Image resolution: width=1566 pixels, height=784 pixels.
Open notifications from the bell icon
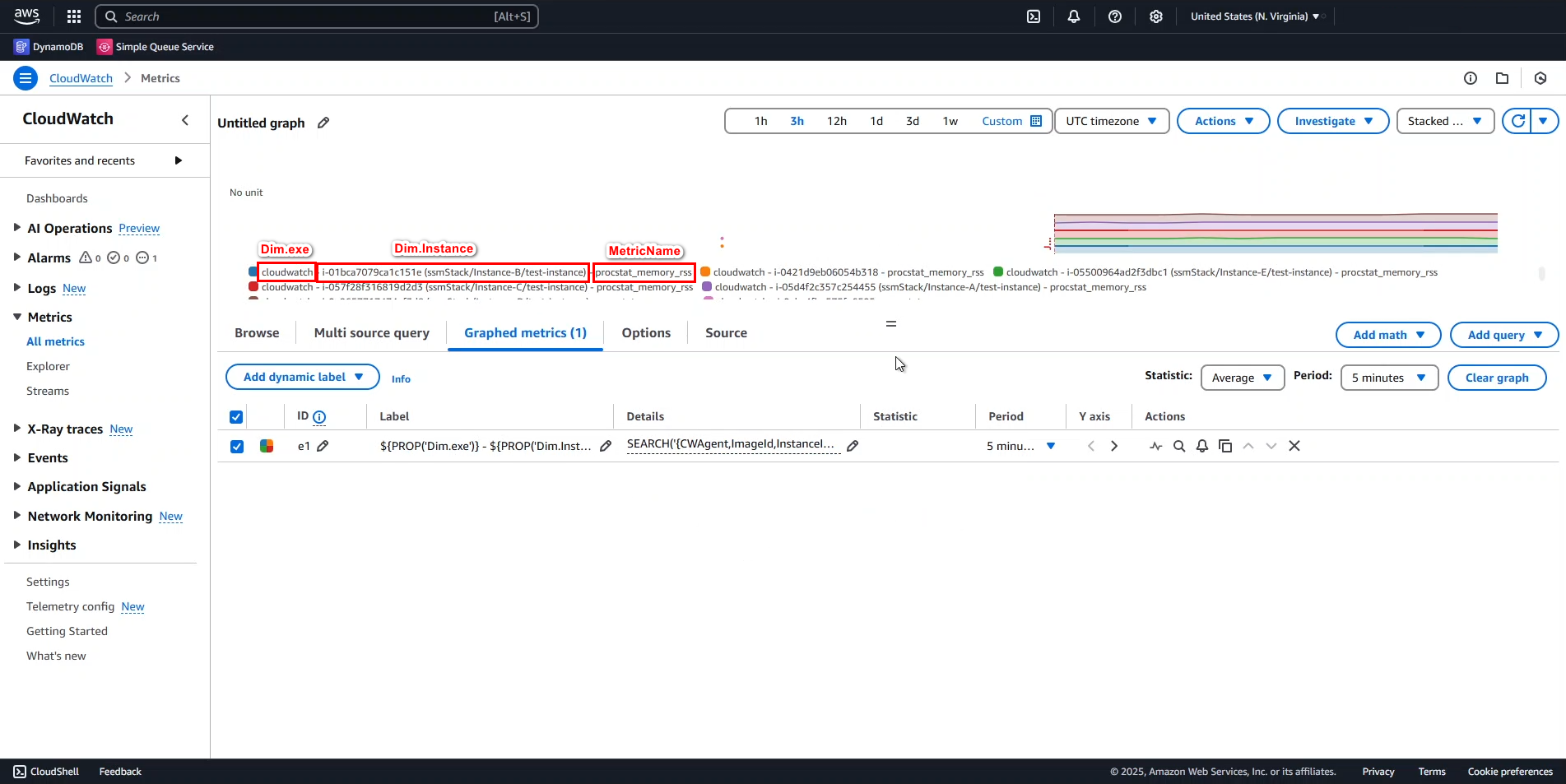tap(1074, 16)
